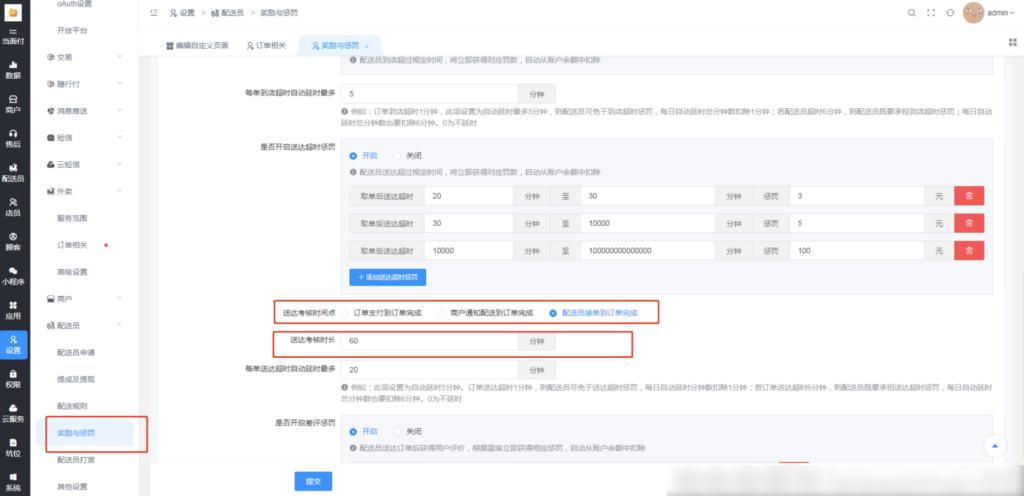Delete the 100 yuan penalty row
The height and width of the screenshot is (496, 1024).
[969, 251]
